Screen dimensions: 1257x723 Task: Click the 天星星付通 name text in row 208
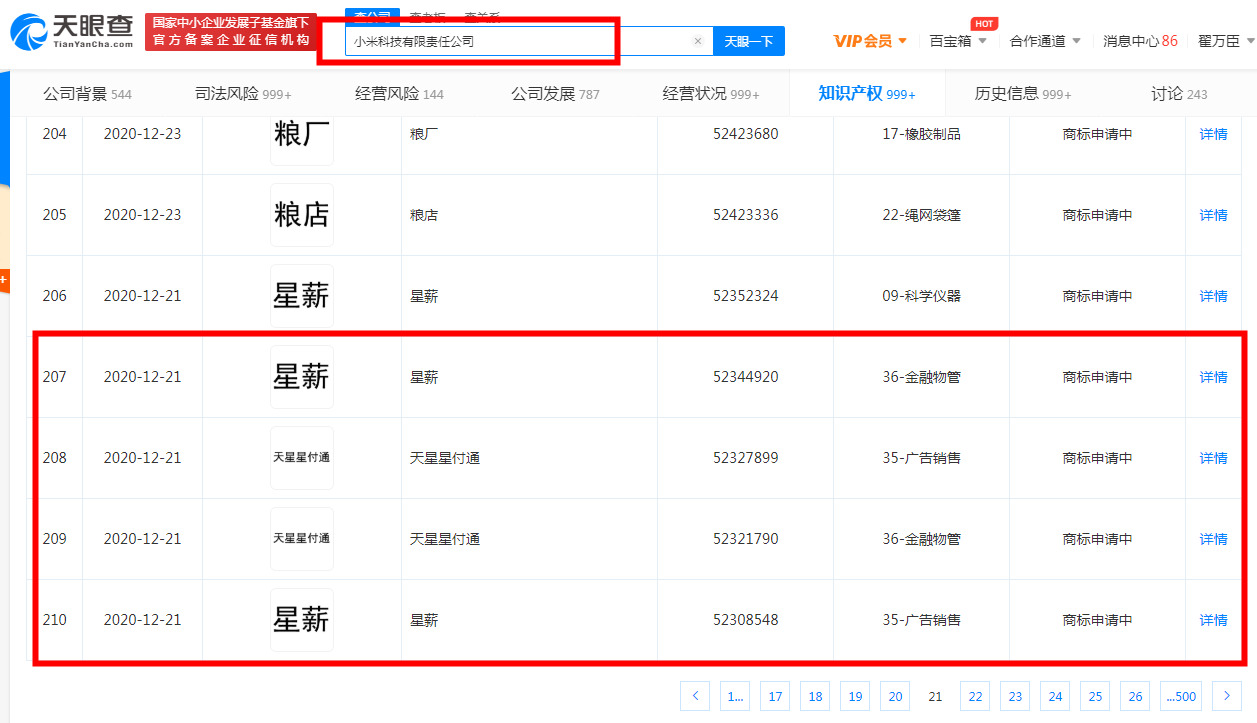[445, 458]
